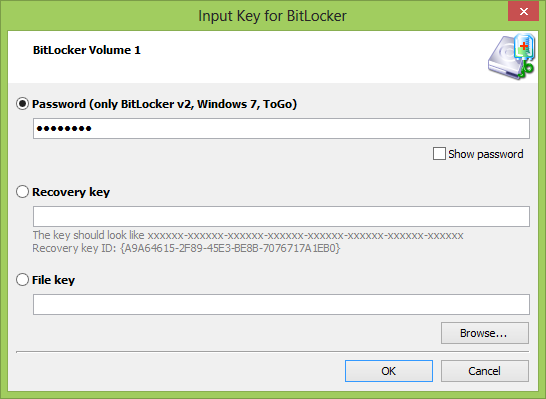The image size is (546, 399).
Task: Open file picker with Browse... button
Action: 485,333
